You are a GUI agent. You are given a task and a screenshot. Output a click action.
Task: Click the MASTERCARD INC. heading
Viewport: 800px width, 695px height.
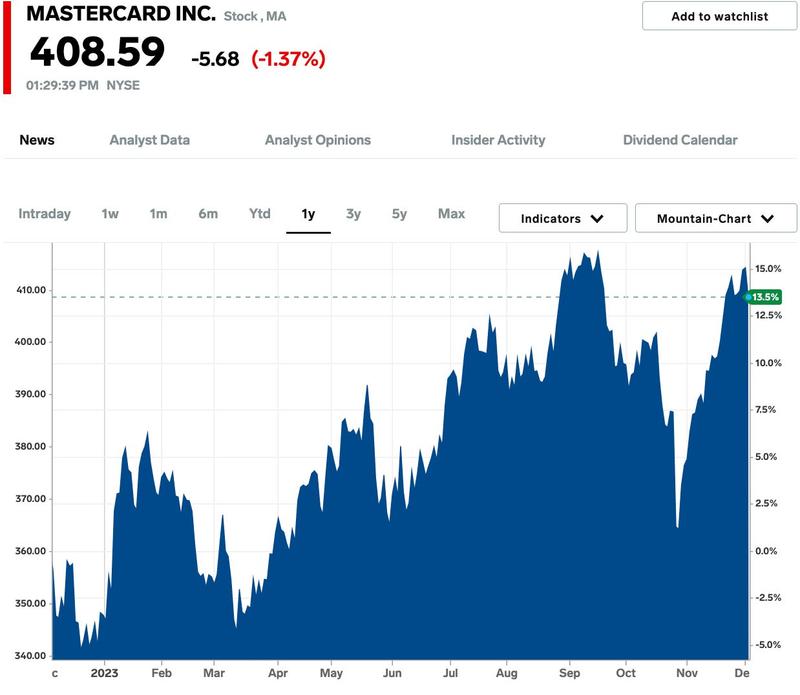coord(121,14)
